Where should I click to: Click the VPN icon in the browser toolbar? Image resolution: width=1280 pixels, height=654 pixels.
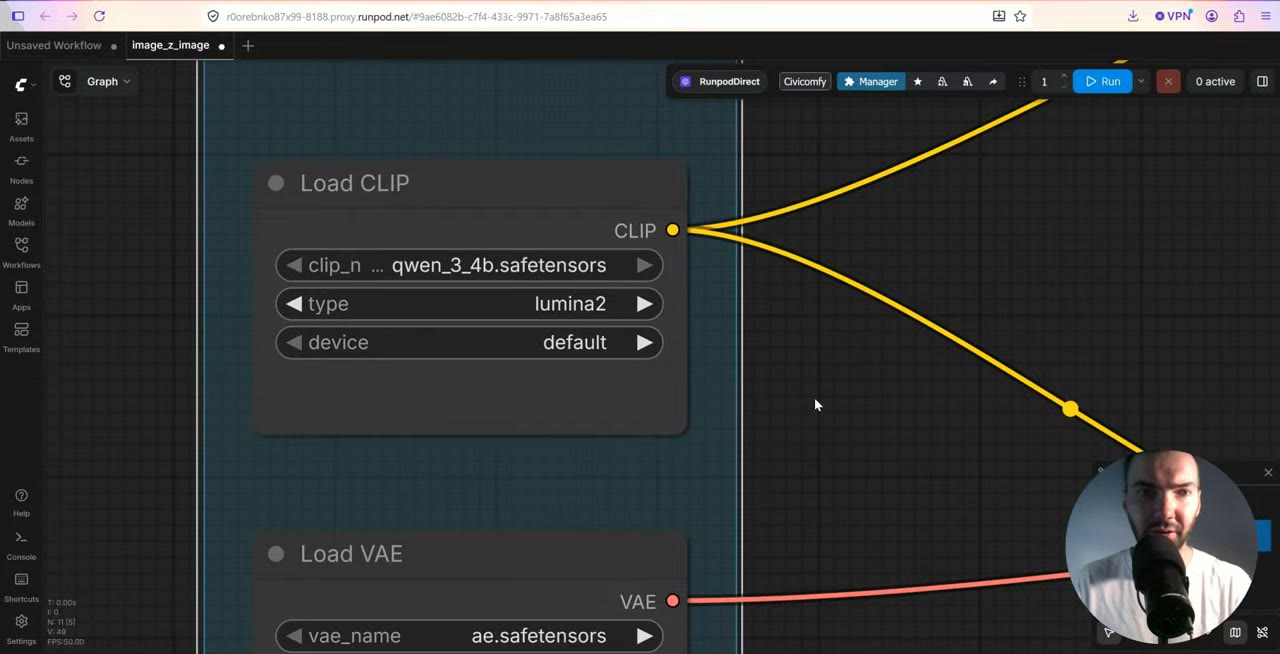click(x=1173, y=16)
